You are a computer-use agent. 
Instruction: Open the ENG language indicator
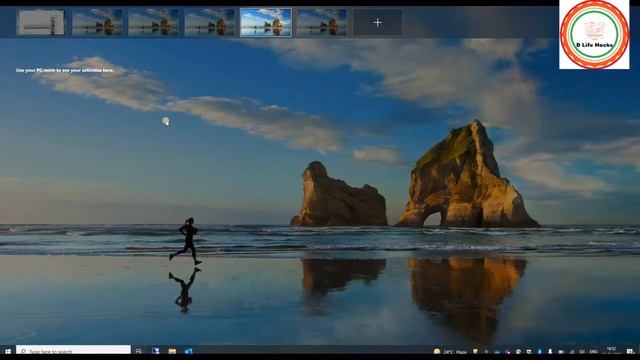point(593,352)
